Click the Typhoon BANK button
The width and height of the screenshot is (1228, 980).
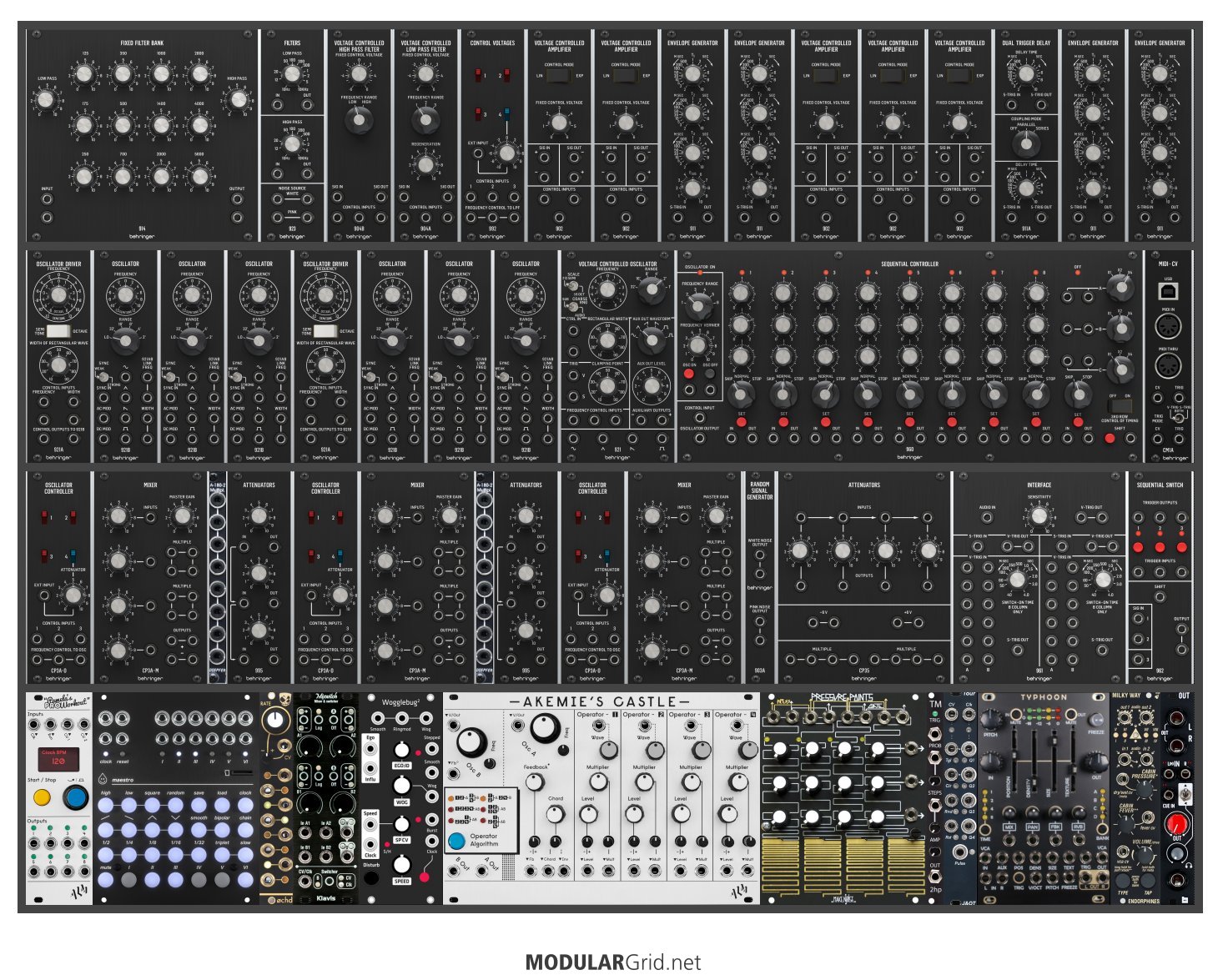pyautogui.click(x=1103, y=828)
